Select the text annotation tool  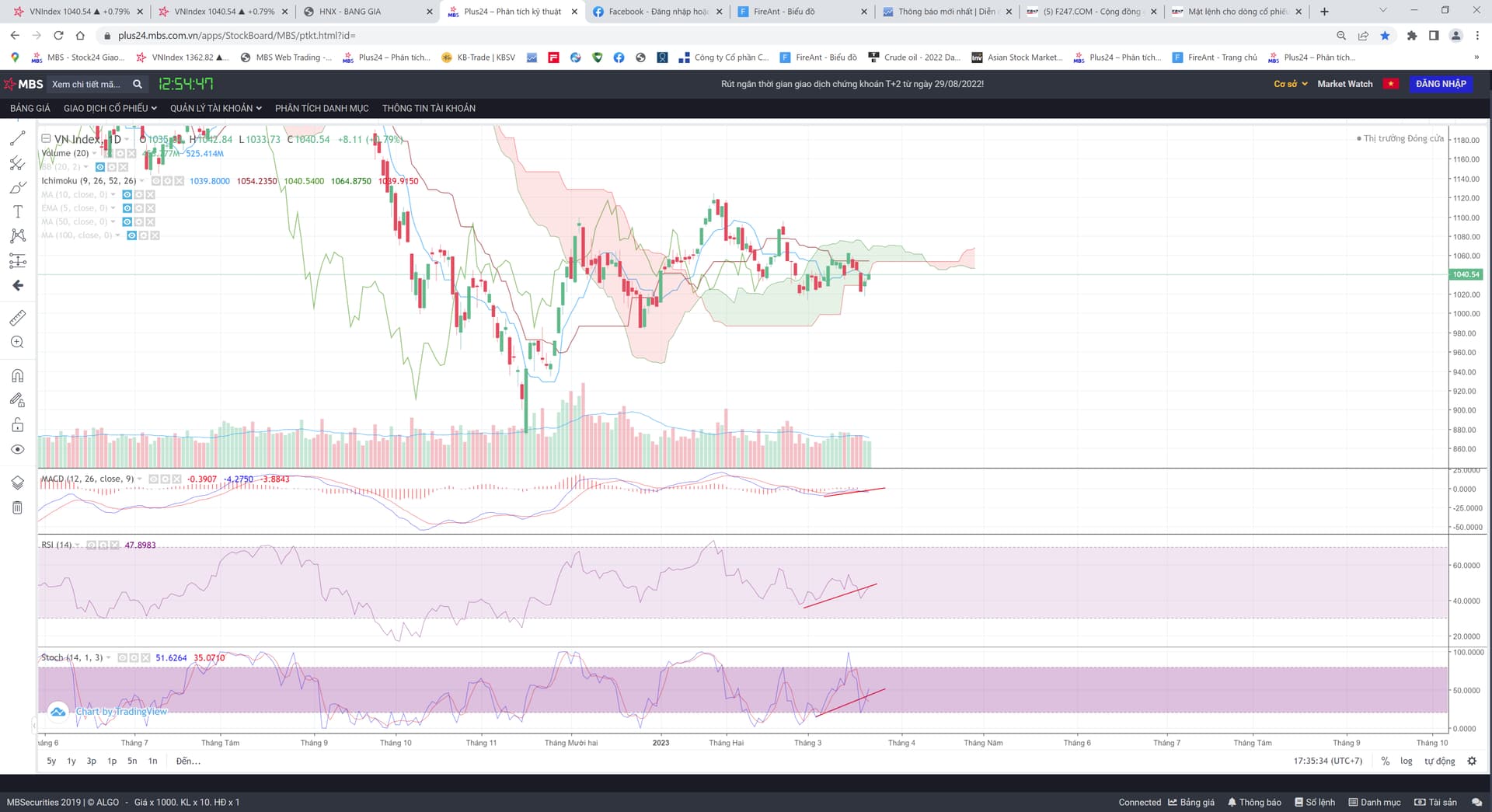pos(17,211)
